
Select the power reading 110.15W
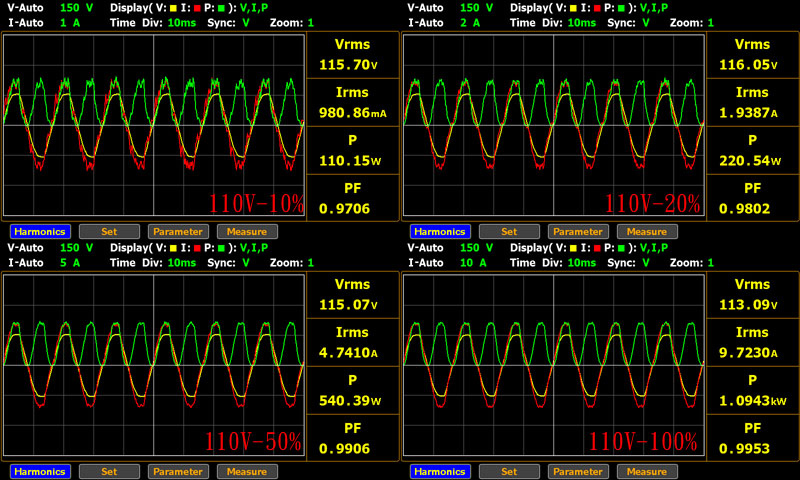350,161
